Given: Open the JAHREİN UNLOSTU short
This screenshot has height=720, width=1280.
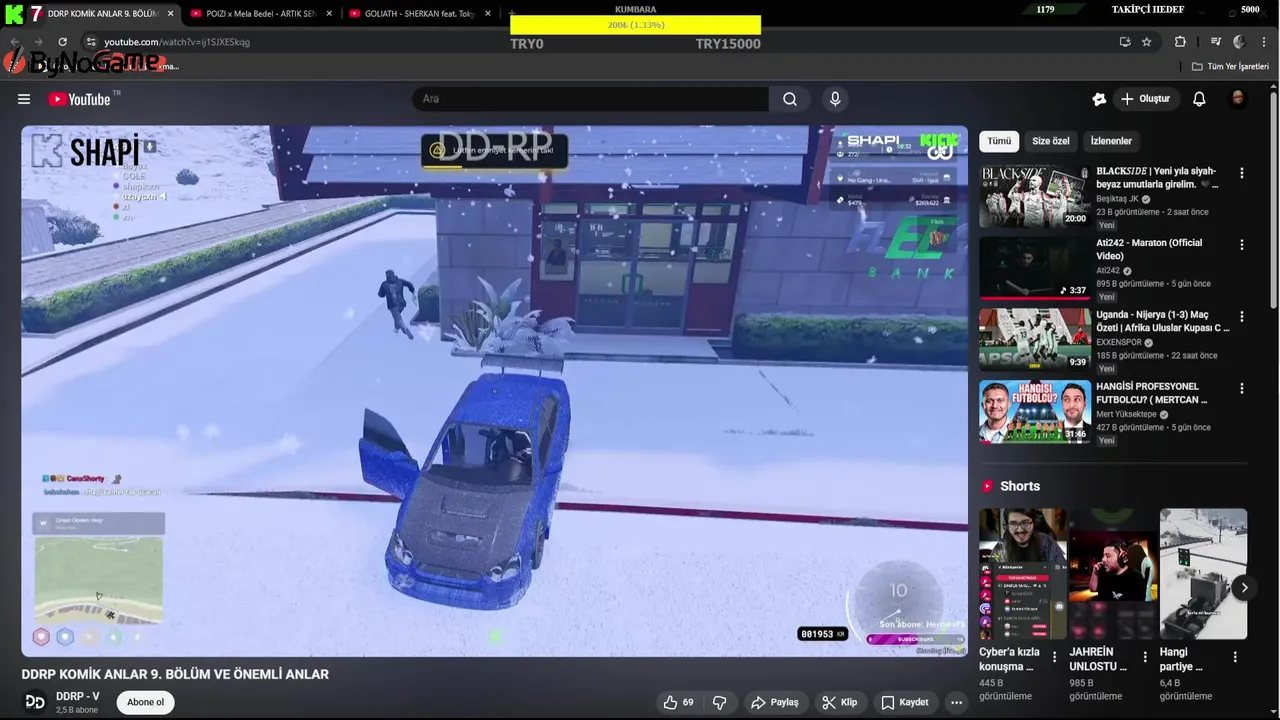Looking at the screenshot, I should click(x=1113, y=574).
